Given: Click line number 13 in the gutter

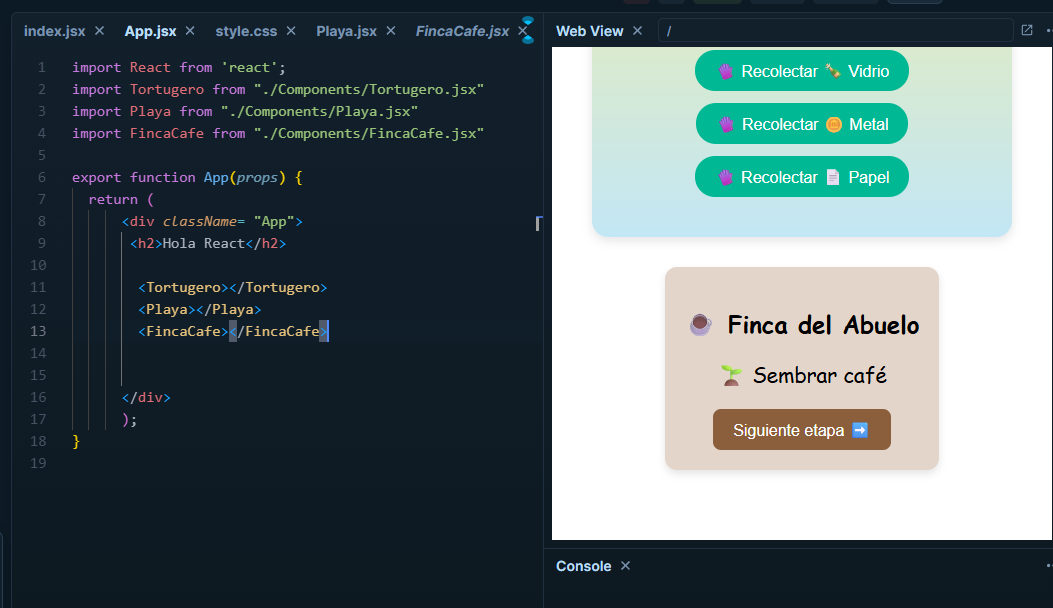Looking at the screenshot, I should (38, 331).
